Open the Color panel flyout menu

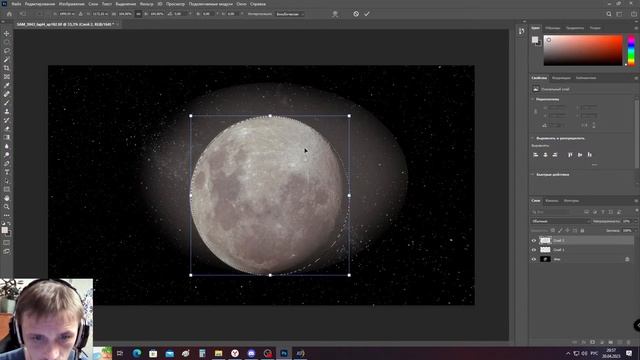(x=636, y=28)
